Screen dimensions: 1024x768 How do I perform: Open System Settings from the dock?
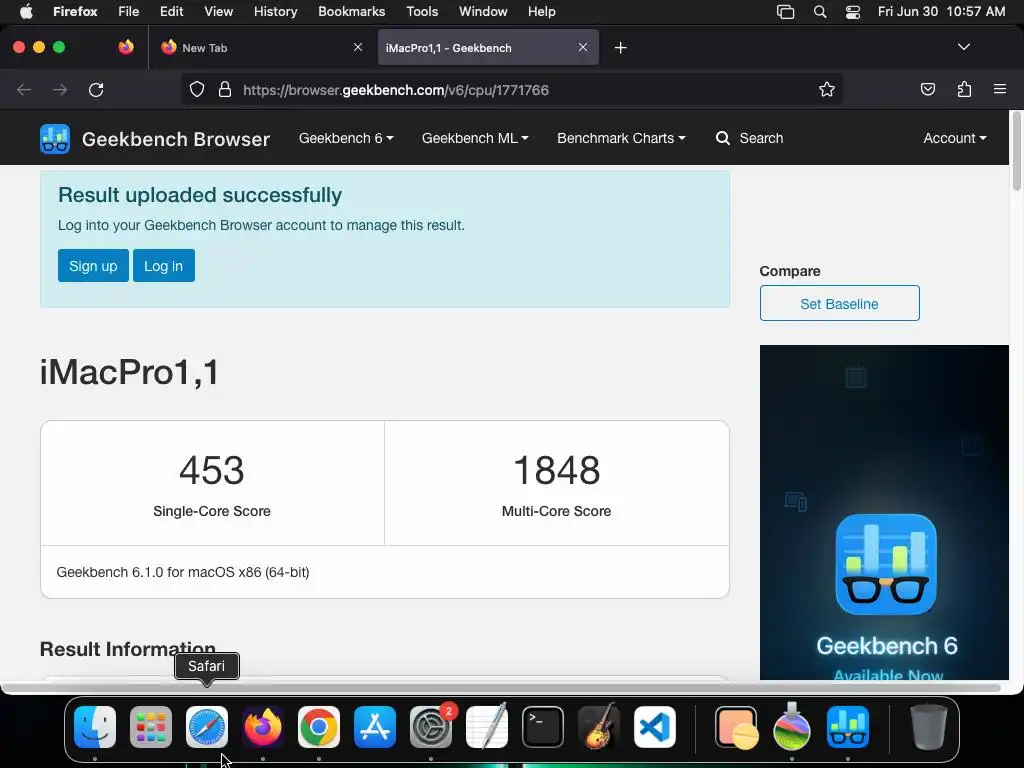click(x=431, y=727)
